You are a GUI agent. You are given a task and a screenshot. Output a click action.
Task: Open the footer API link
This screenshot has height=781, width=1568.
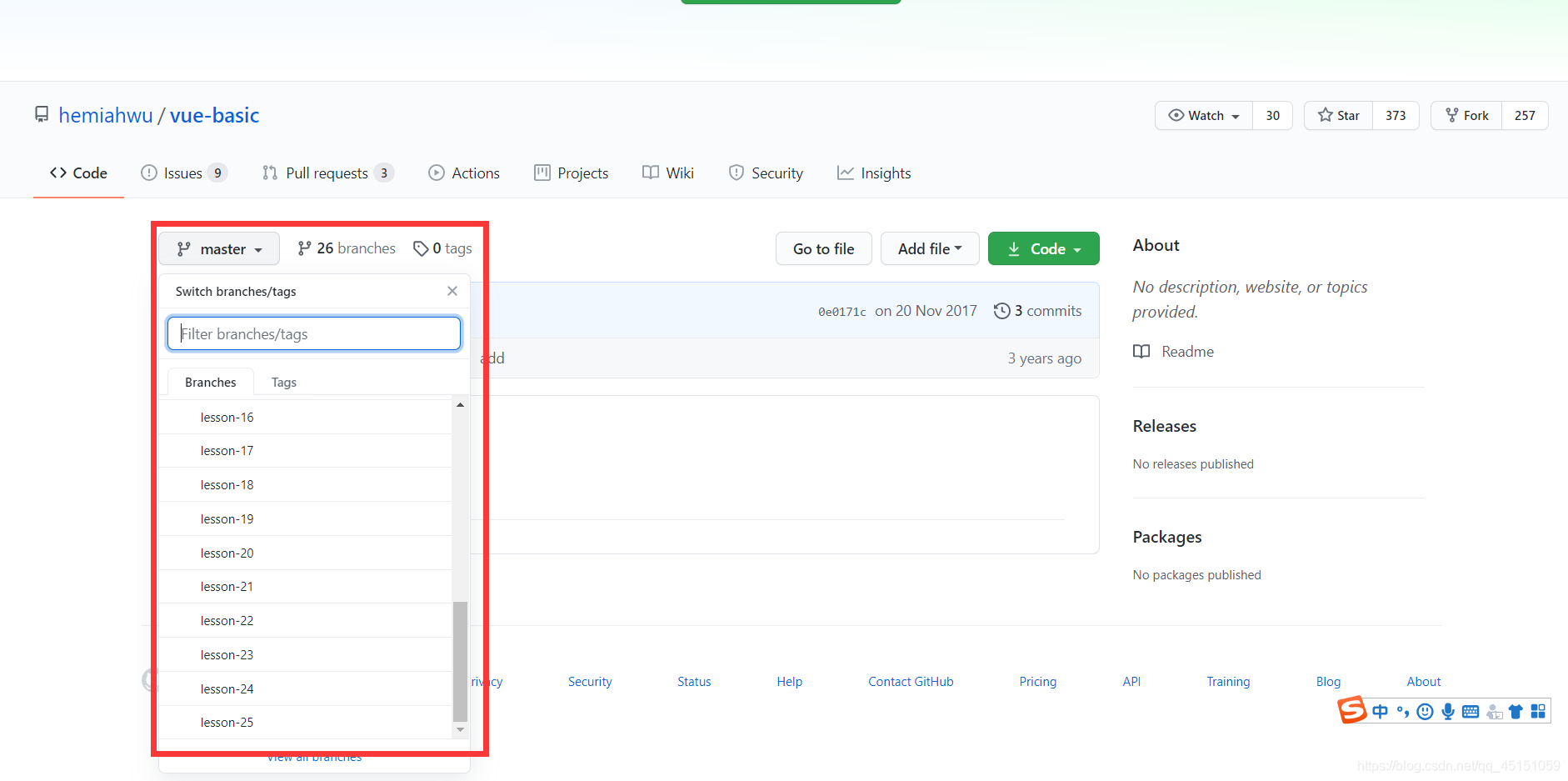point(1131,682)
